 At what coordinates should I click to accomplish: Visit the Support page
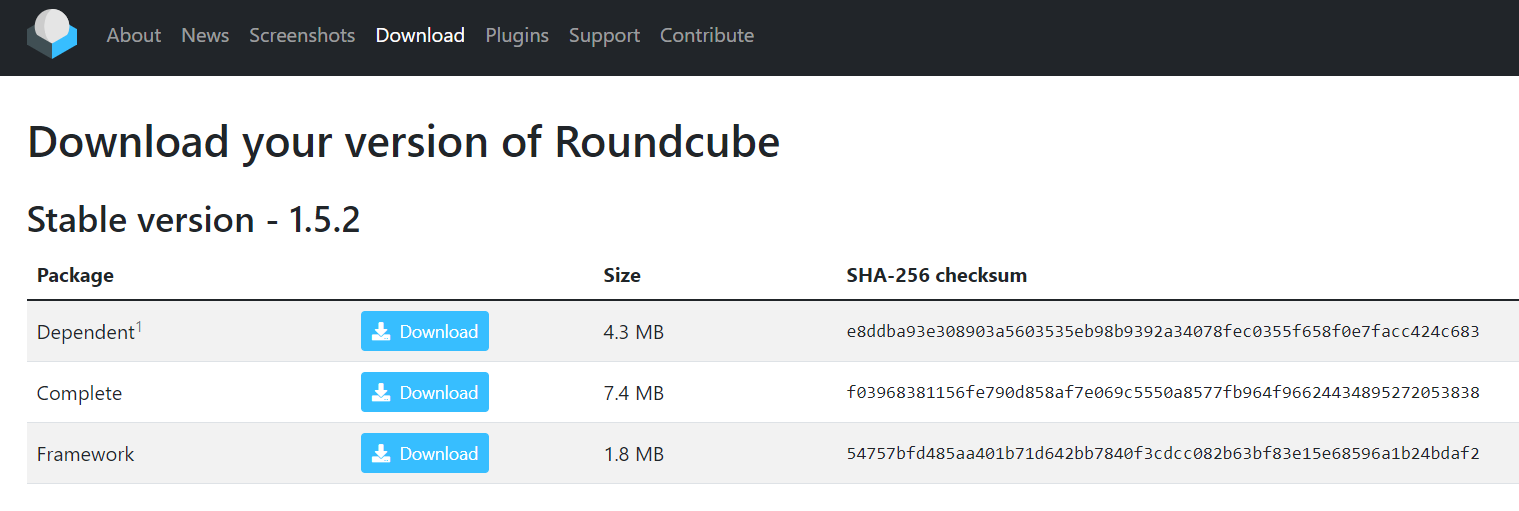tap(604, 35)
